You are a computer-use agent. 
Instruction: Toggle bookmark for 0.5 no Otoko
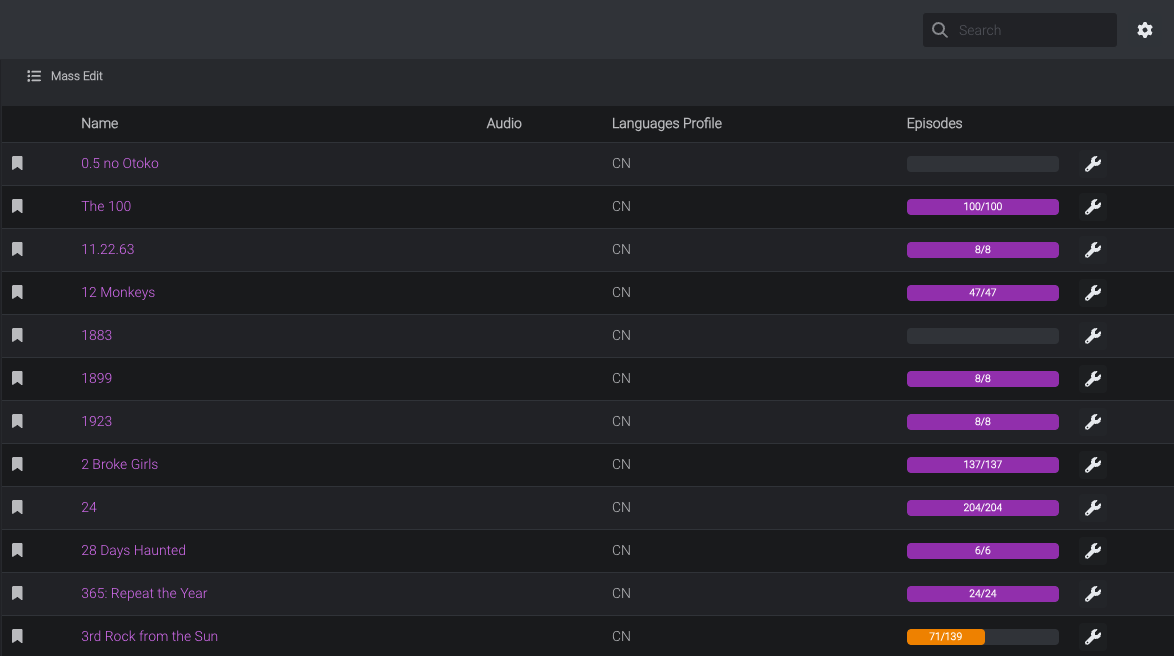17,163
